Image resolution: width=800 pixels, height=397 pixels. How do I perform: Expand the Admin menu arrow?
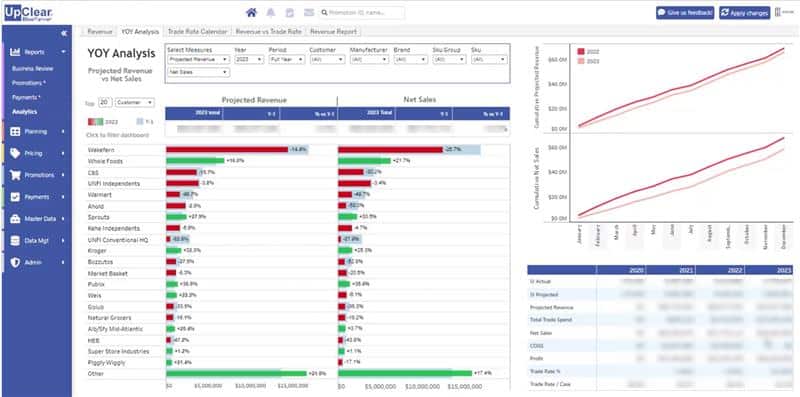pyautogui.click(x=63, y=262)
